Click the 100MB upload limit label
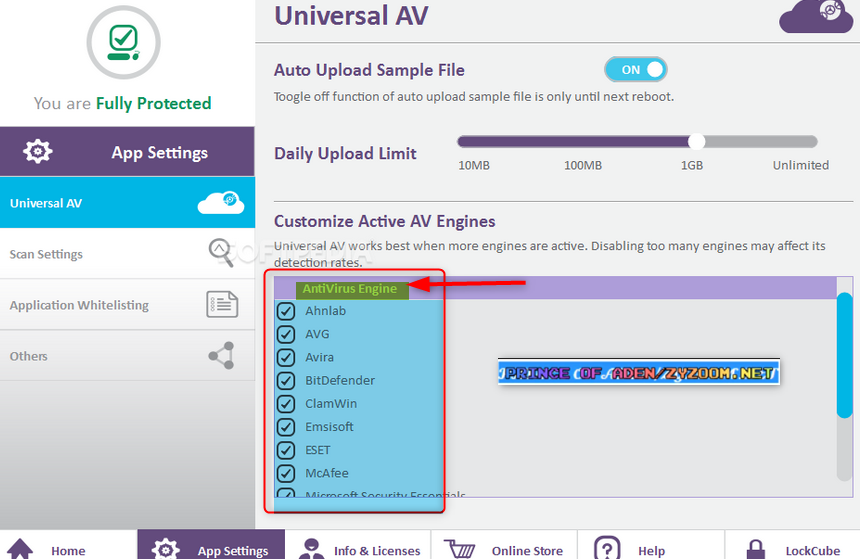 [x=583, y=165]
